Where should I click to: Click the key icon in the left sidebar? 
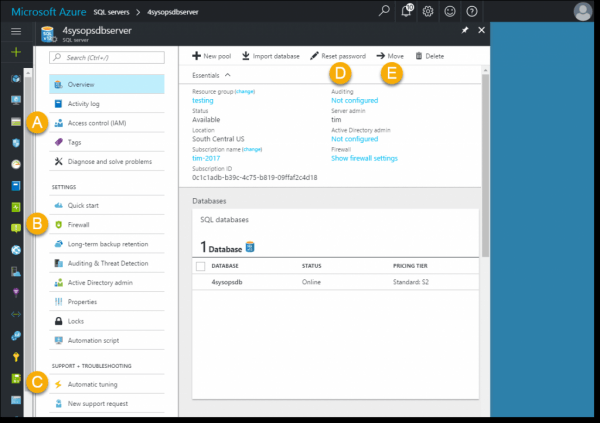pyautogui.click(x=16, y=357)
